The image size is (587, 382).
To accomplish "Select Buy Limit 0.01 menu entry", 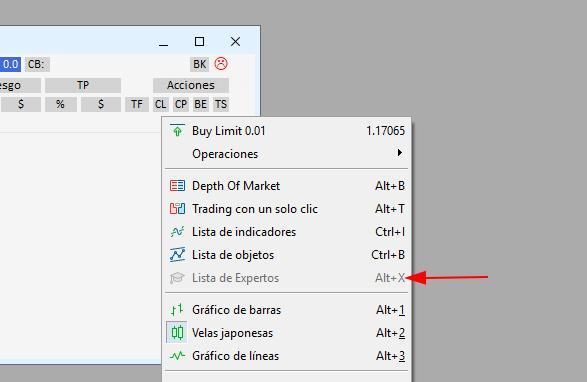I will tap(287, 131).
